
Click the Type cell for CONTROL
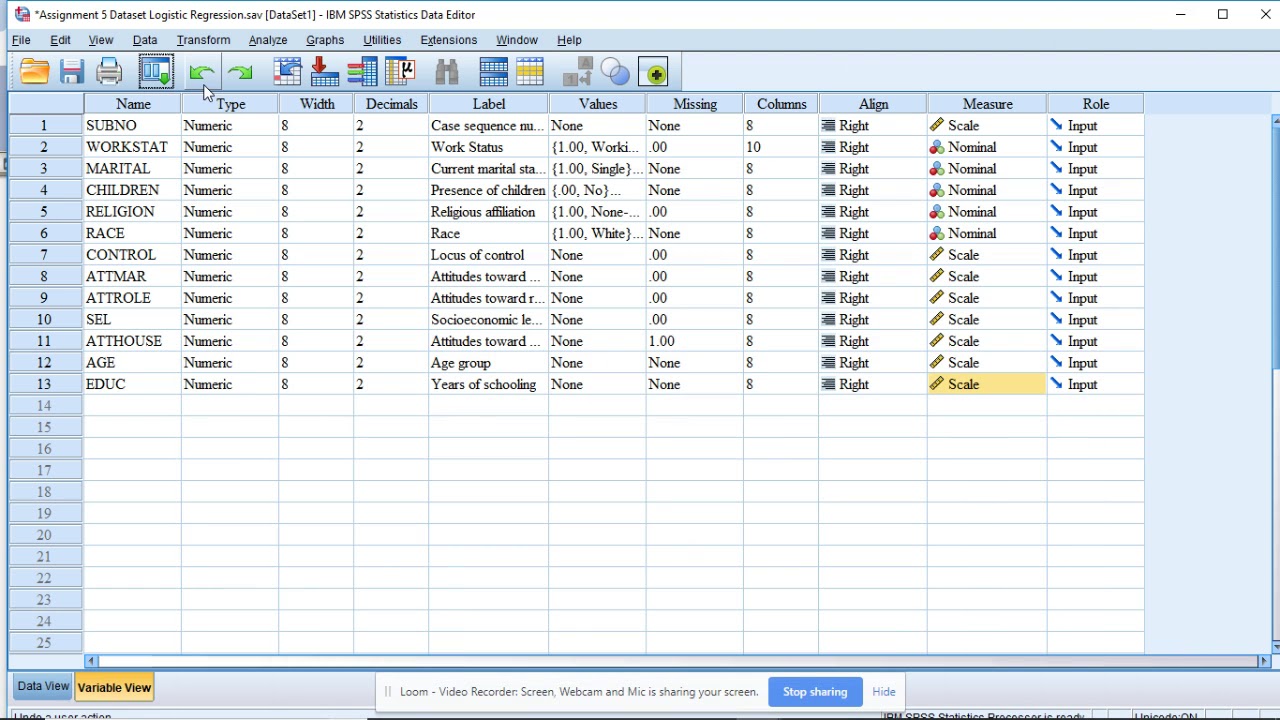click(230, 255)
